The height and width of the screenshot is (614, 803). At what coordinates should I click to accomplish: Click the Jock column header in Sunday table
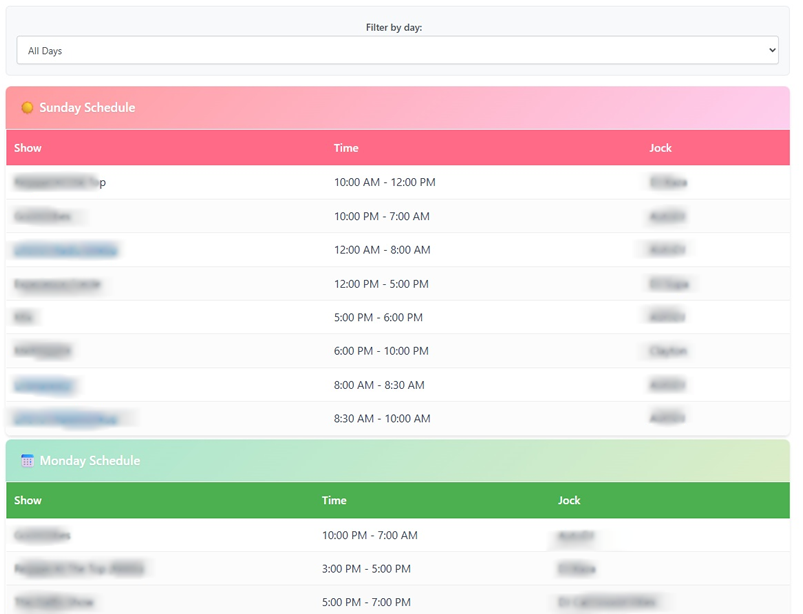[660, 148]
